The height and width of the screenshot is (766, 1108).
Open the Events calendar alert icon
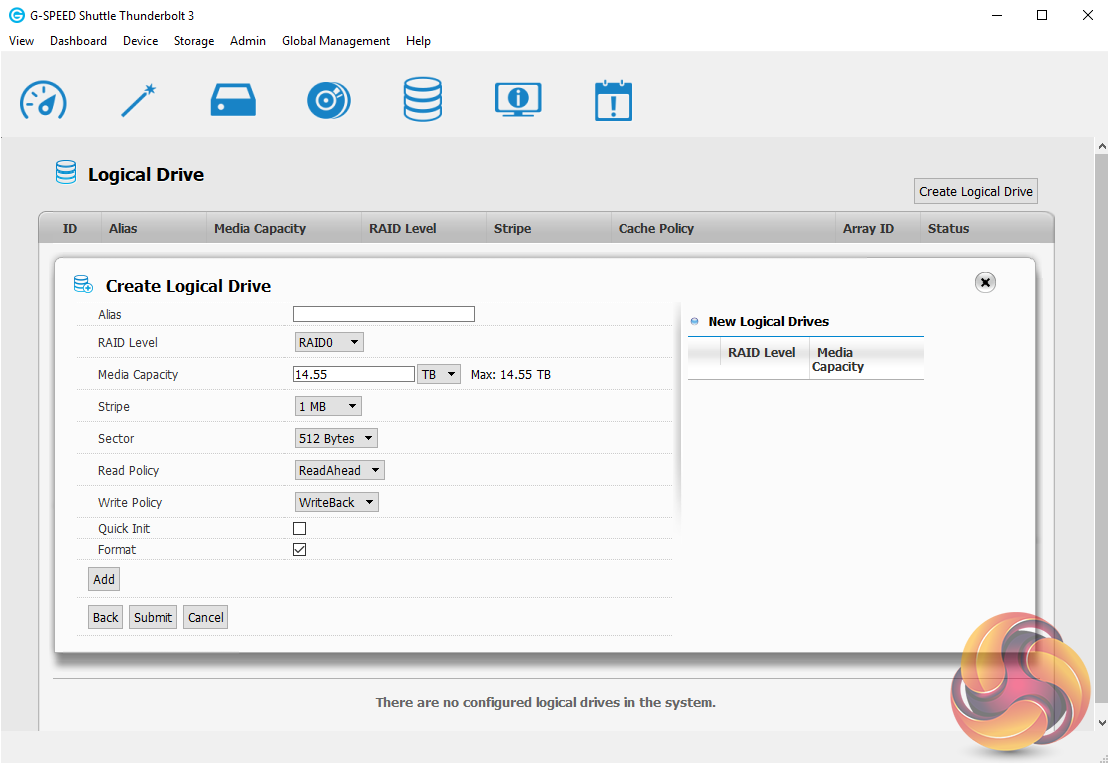613,100
